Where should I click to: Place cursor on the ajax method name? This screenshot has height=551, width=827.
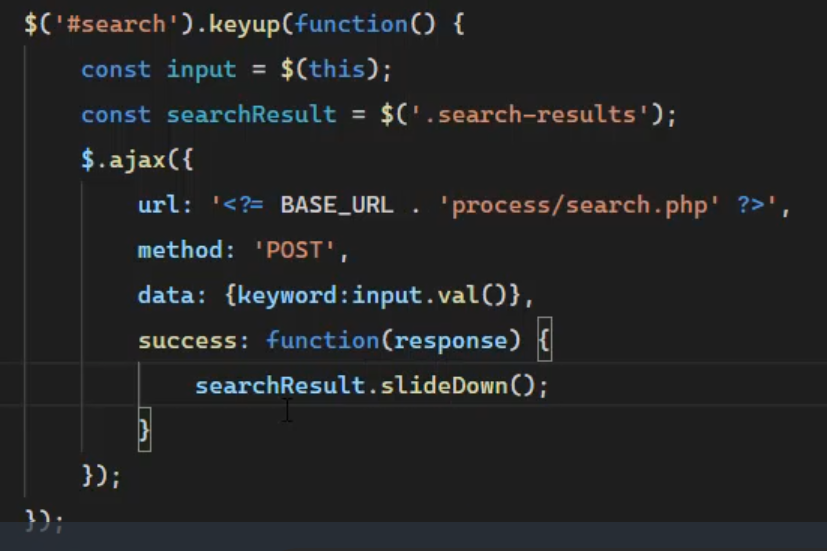point(137,160)
